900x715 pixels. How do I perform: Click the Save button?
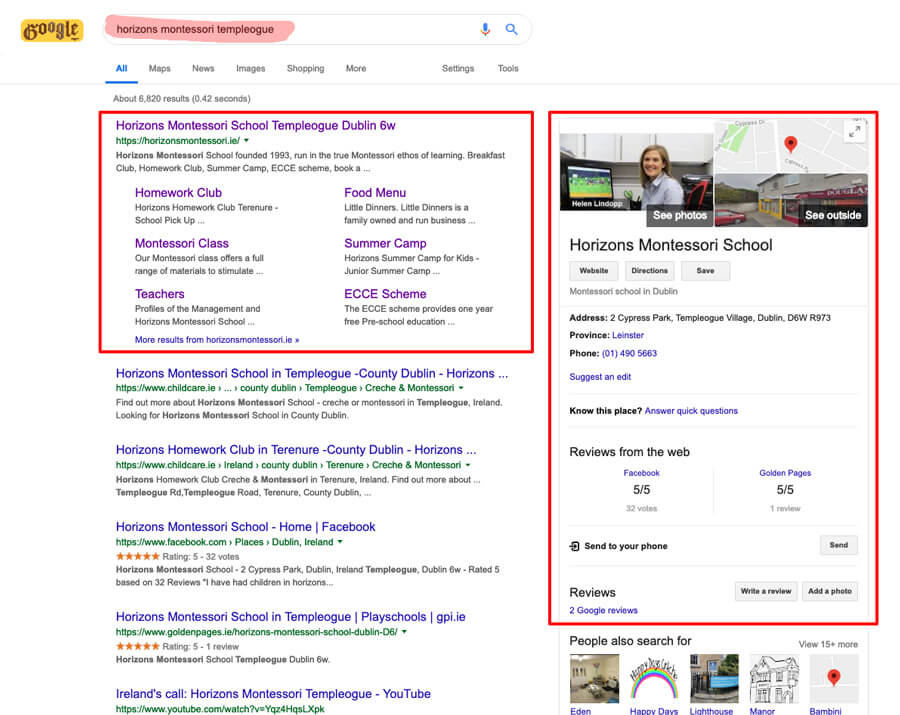(x=705, y=271)
